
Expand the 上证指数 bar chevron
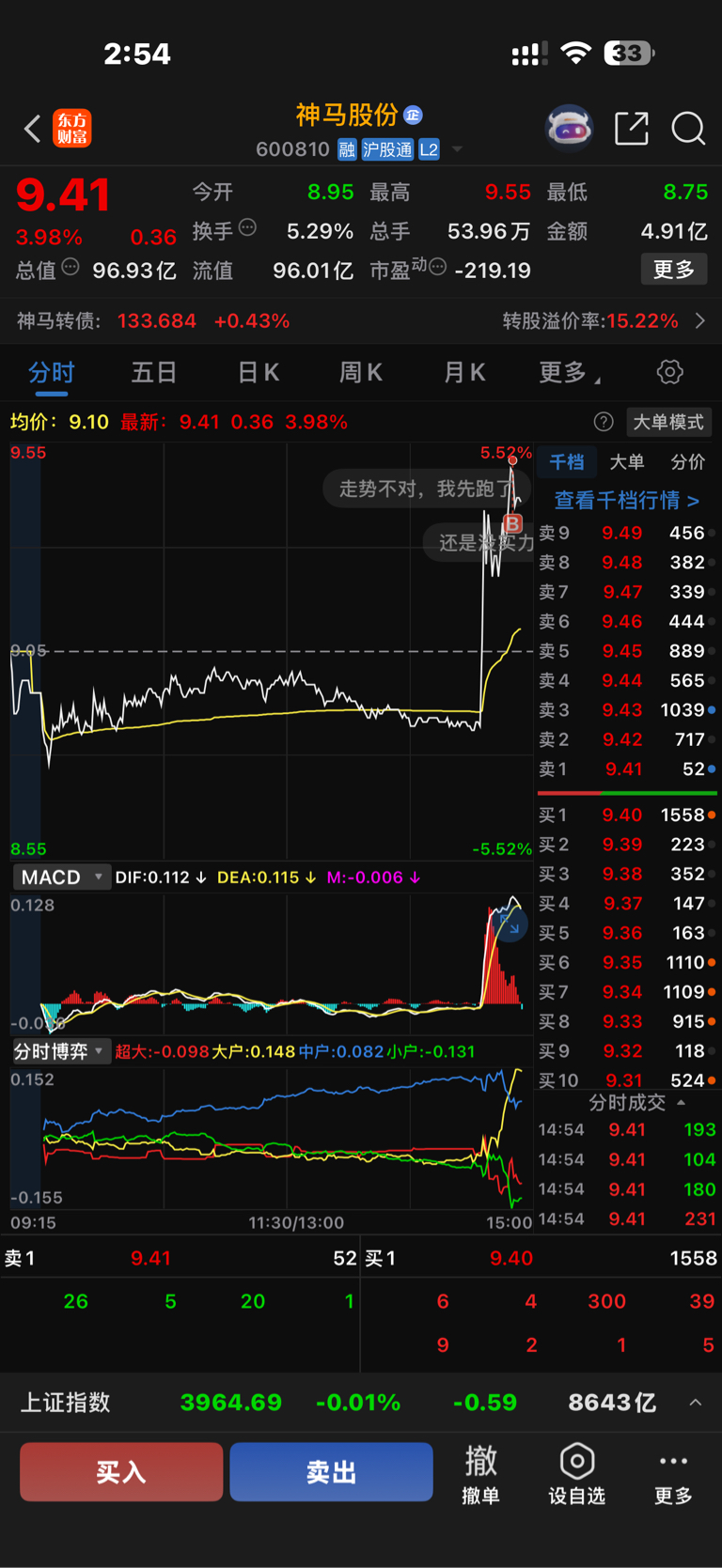pyautogui.click(x=696, y=1403)
